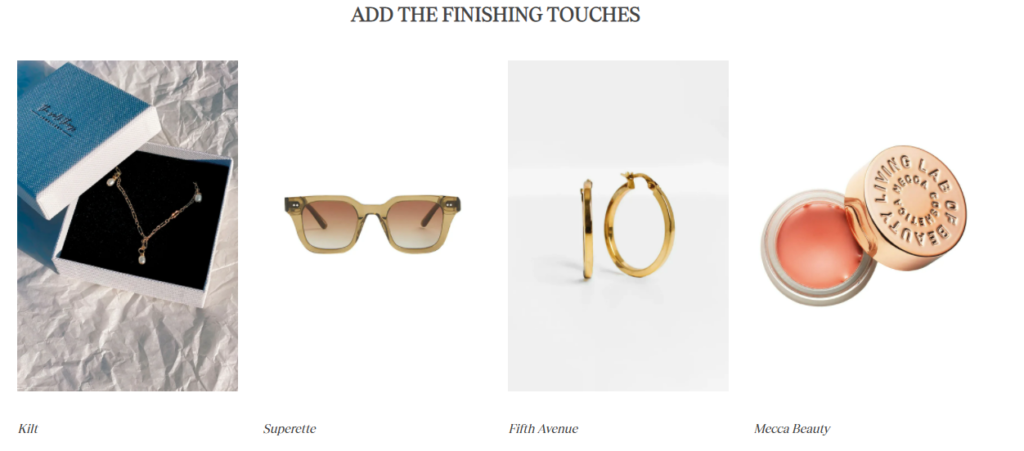Visit the Mecca Beauty brand link
Screen dimensions: 1024x451
click(x=792, y=429)
